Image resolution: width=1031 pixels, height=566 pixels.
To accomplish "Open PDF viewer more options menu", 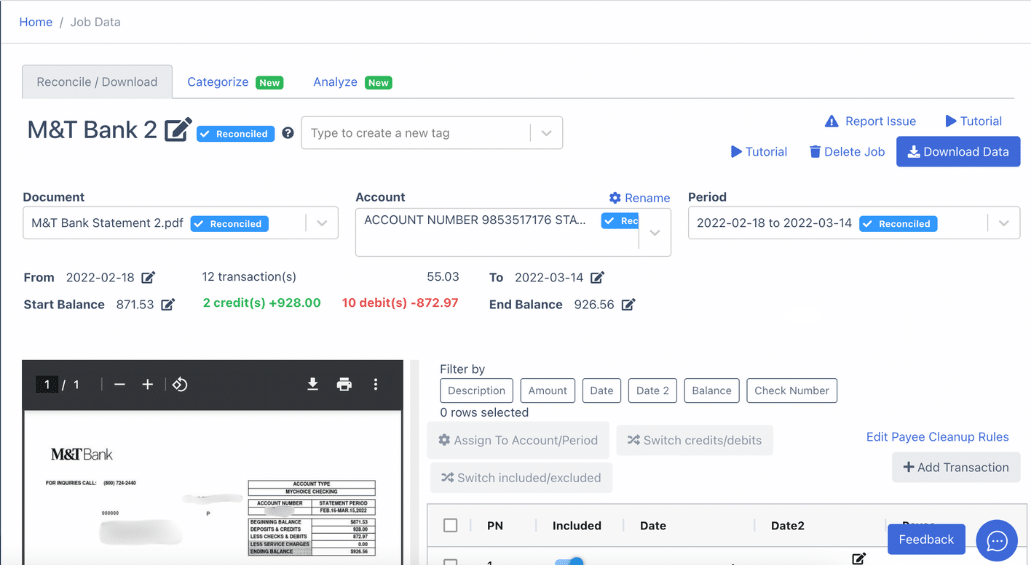I will click(375, 384).
